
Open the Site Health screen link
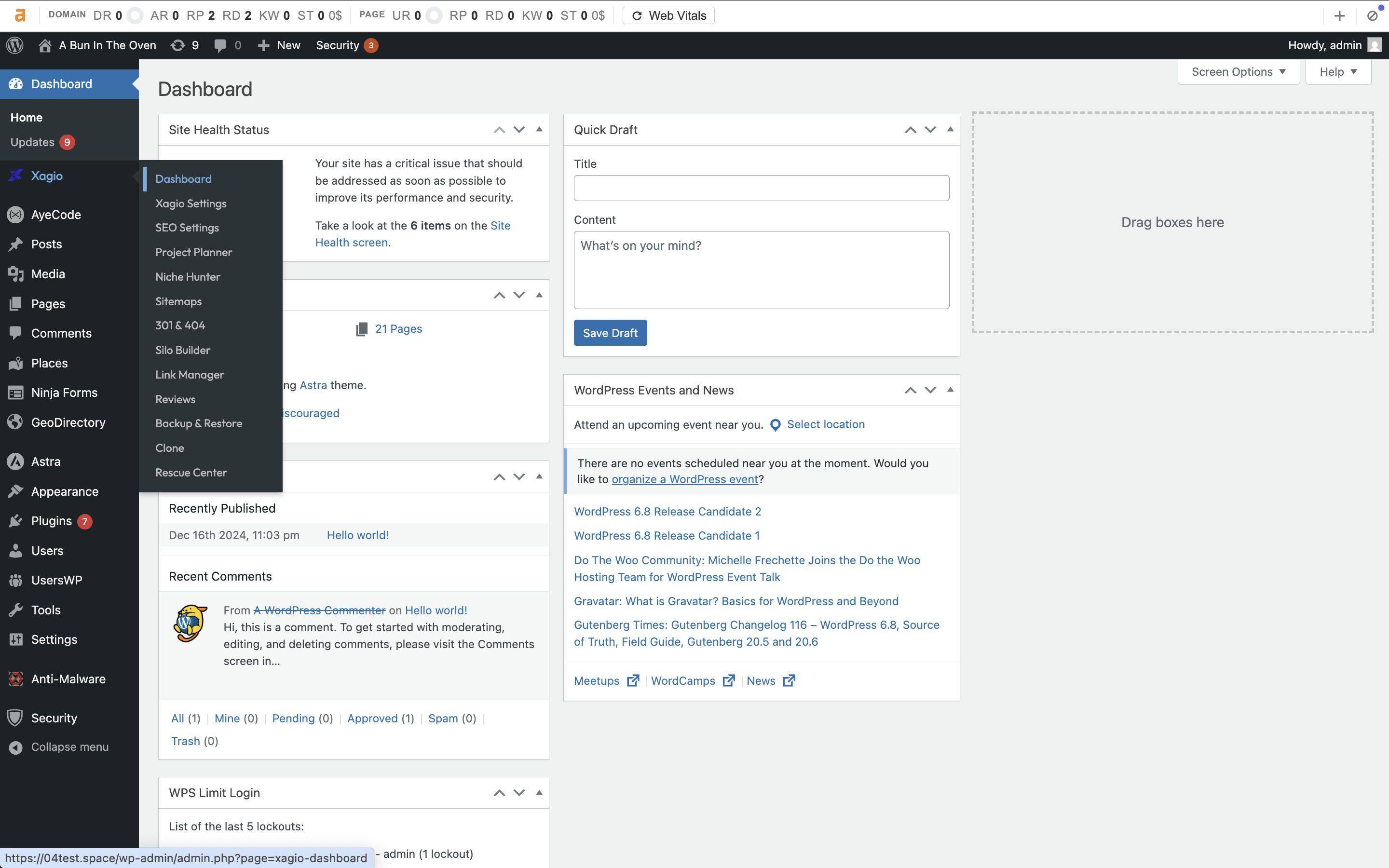(x=413, y=234)
